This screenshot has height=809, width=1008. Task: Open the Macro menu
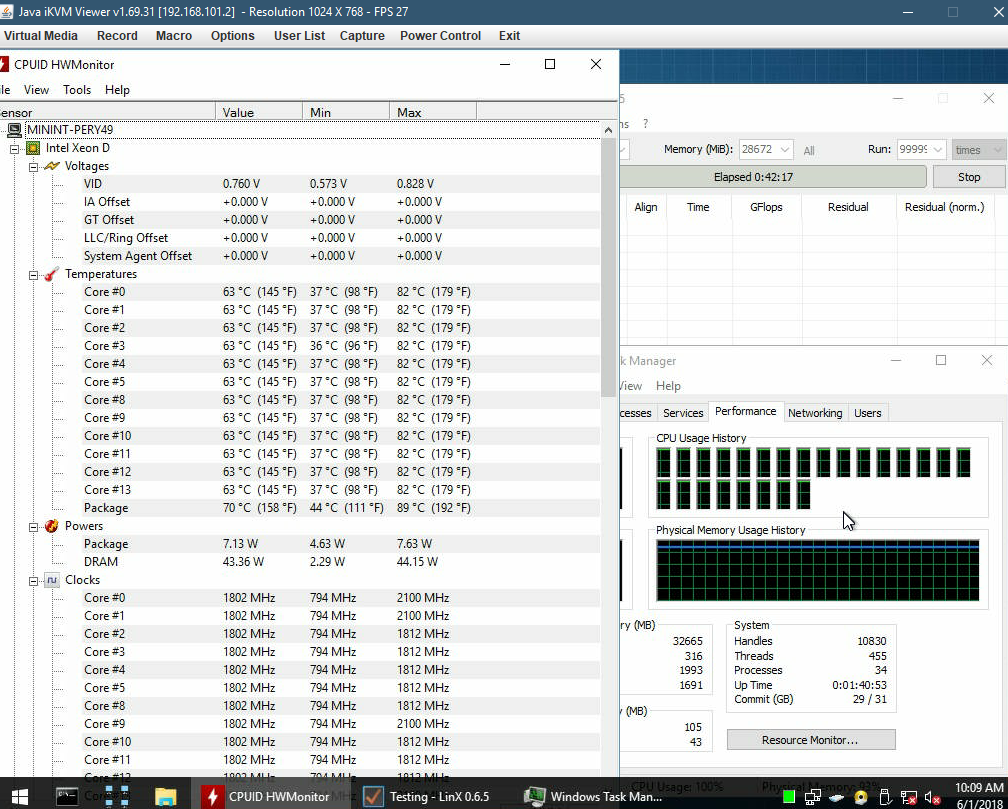(174, 36)
